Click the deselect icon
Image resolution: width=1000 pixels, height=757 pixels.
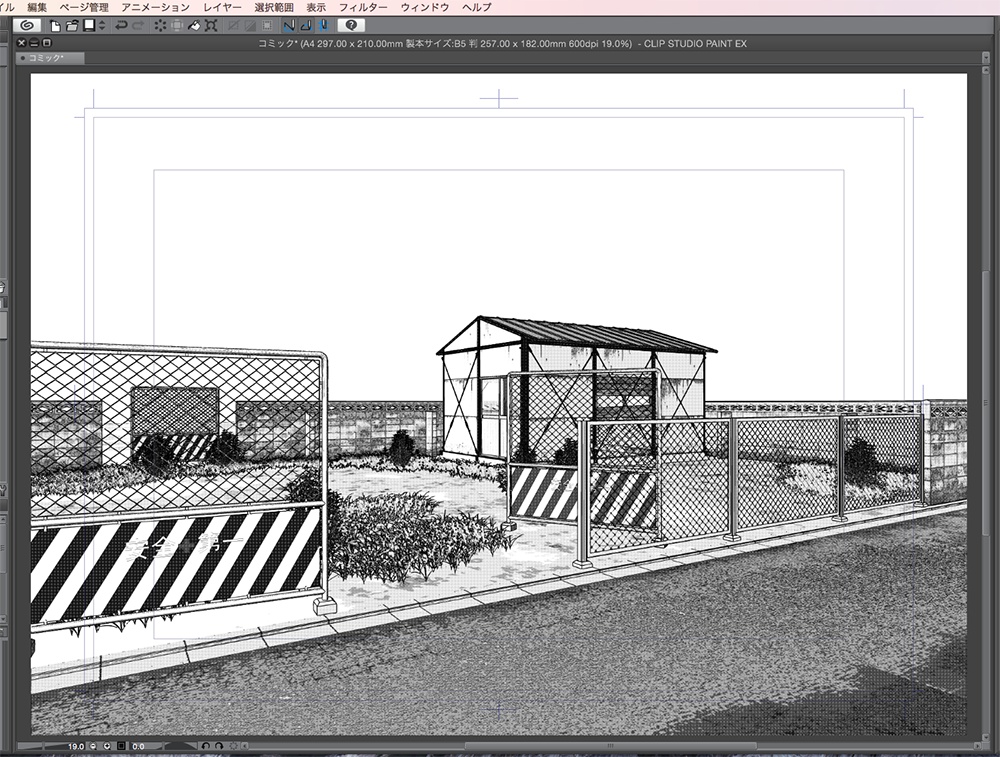[233, 26]
